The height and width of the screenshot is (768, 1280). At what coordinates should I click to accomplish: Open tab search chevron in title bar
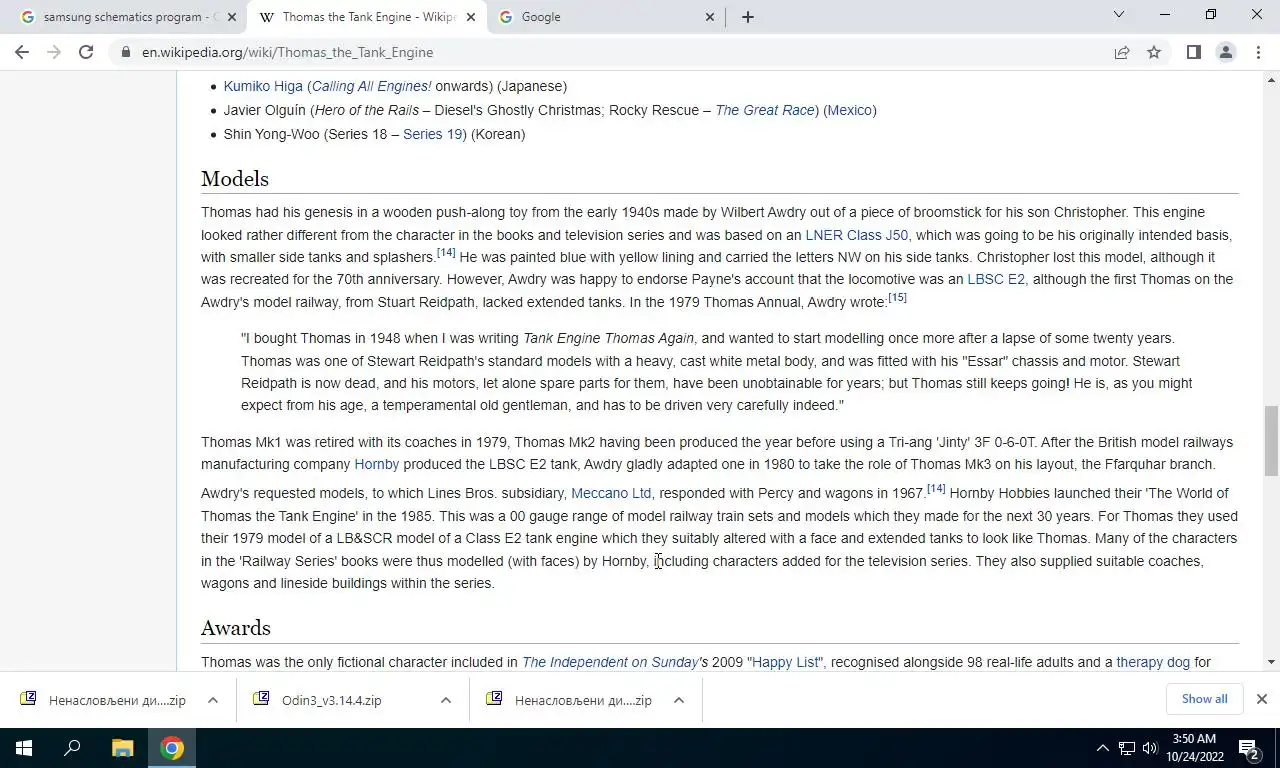[x=1119, y=15]
